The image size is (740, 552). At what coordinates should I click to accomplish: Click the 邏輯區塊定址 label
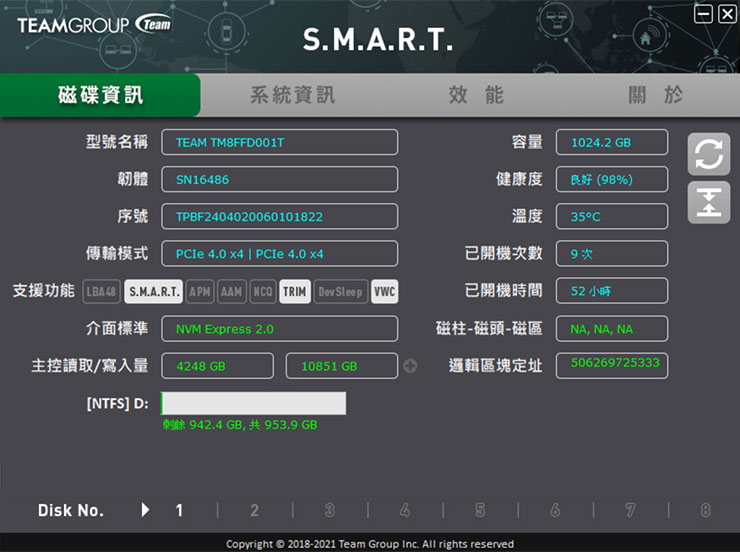click(495, 366)
